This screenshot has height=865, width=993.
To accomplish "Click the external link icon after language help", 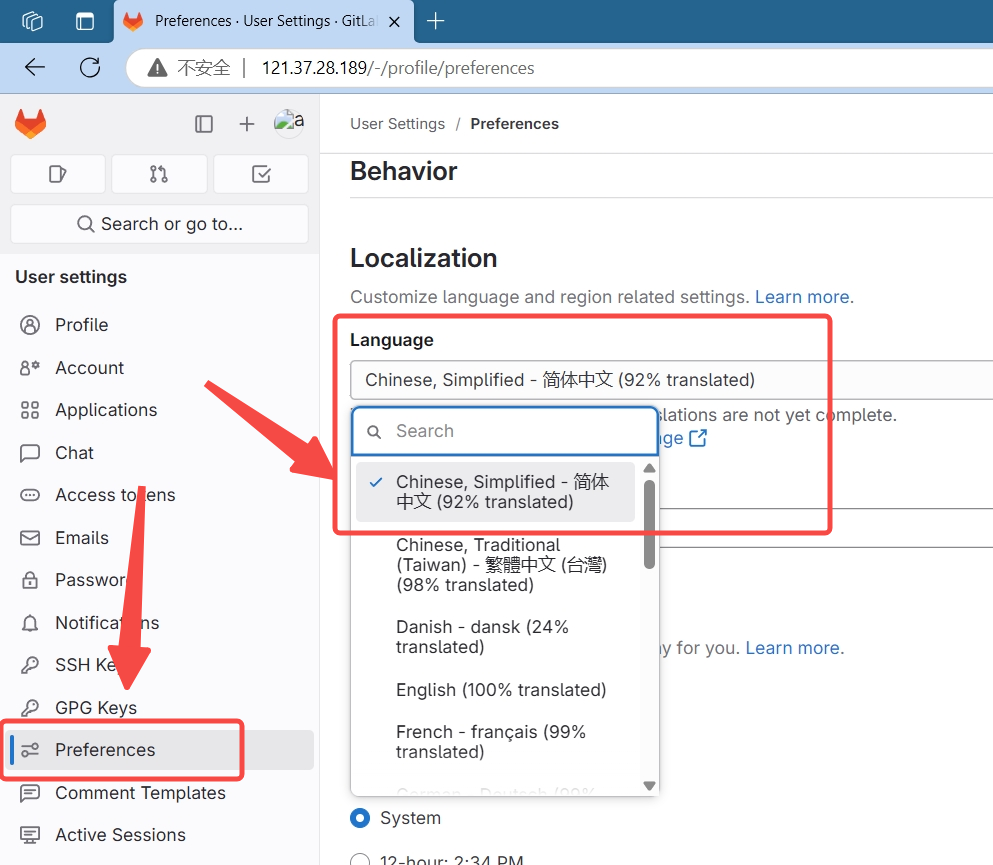I will tap(698, 438).
